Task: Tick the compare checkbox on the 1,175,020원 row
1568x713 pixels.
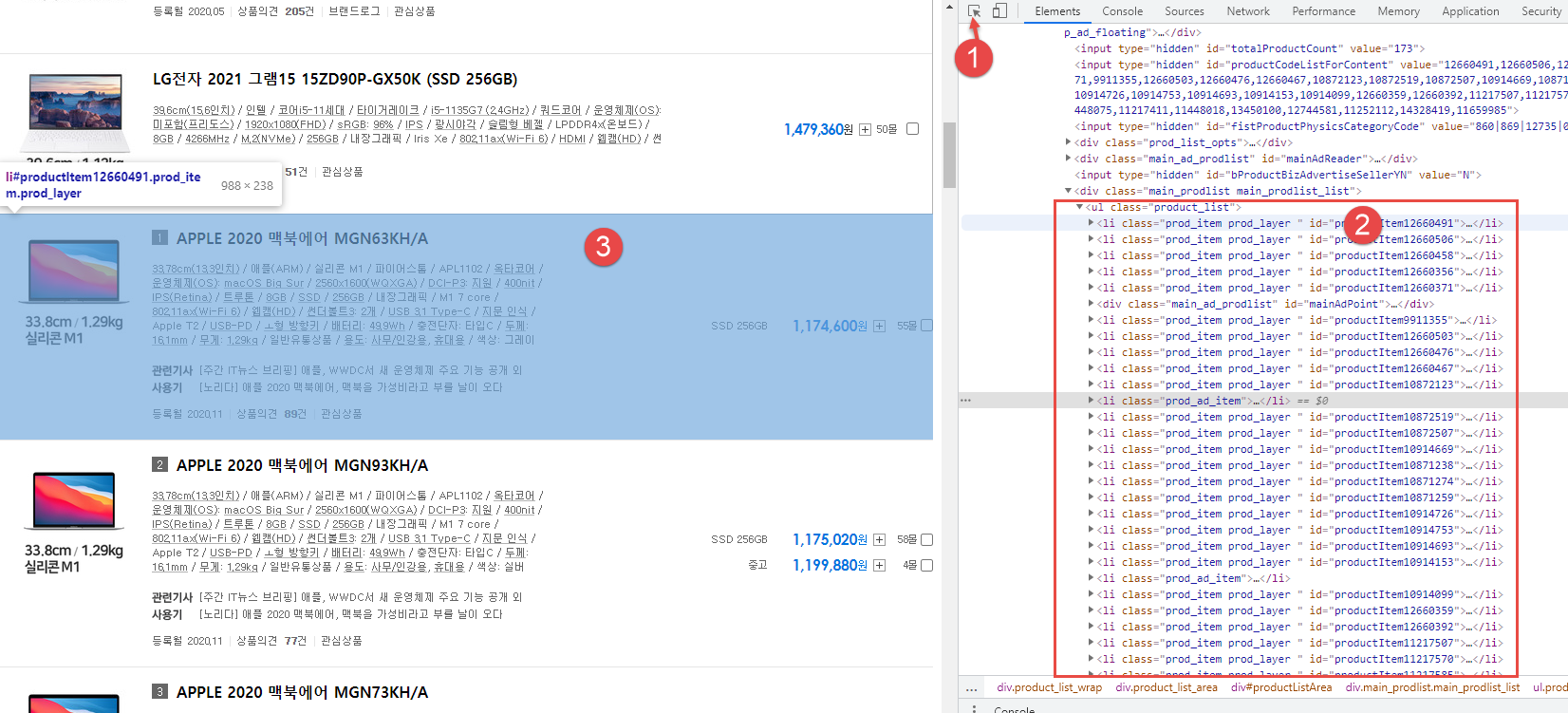Action: pos(926,539)
